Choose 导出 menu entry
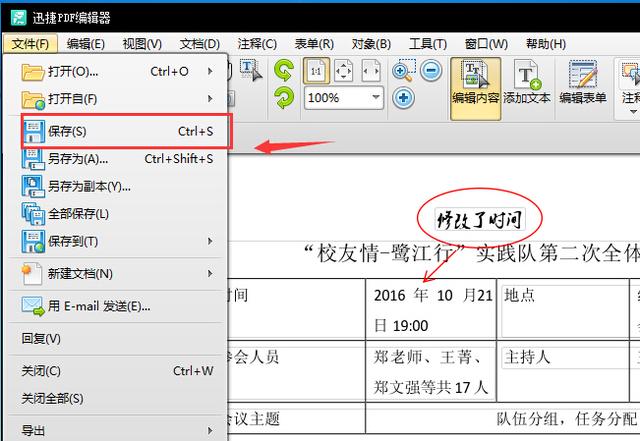The height and width of the screenshot is (441, 640). [x=117, y=430]
